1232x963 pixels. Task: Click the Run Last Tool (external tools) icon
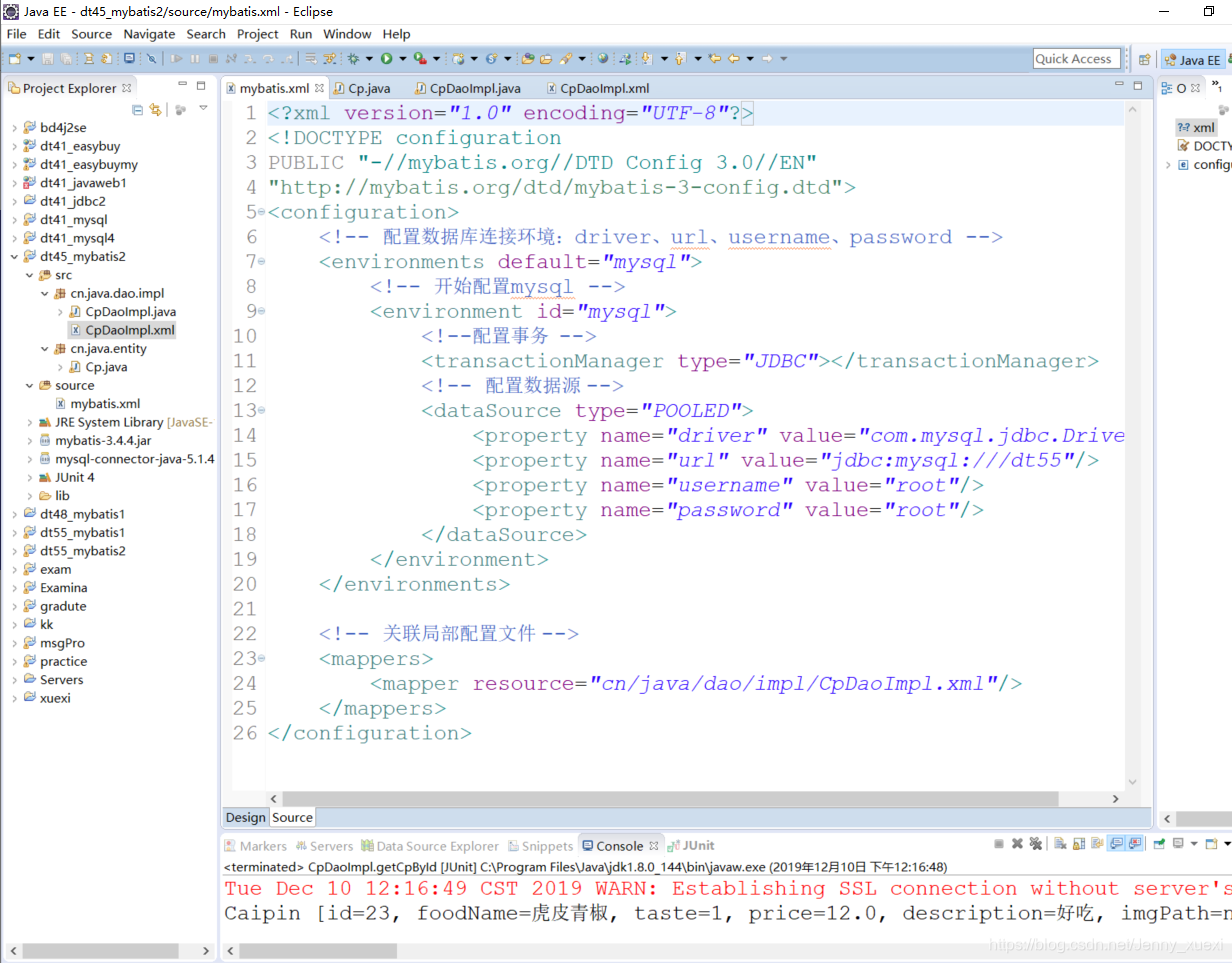(x=420, y=59)
